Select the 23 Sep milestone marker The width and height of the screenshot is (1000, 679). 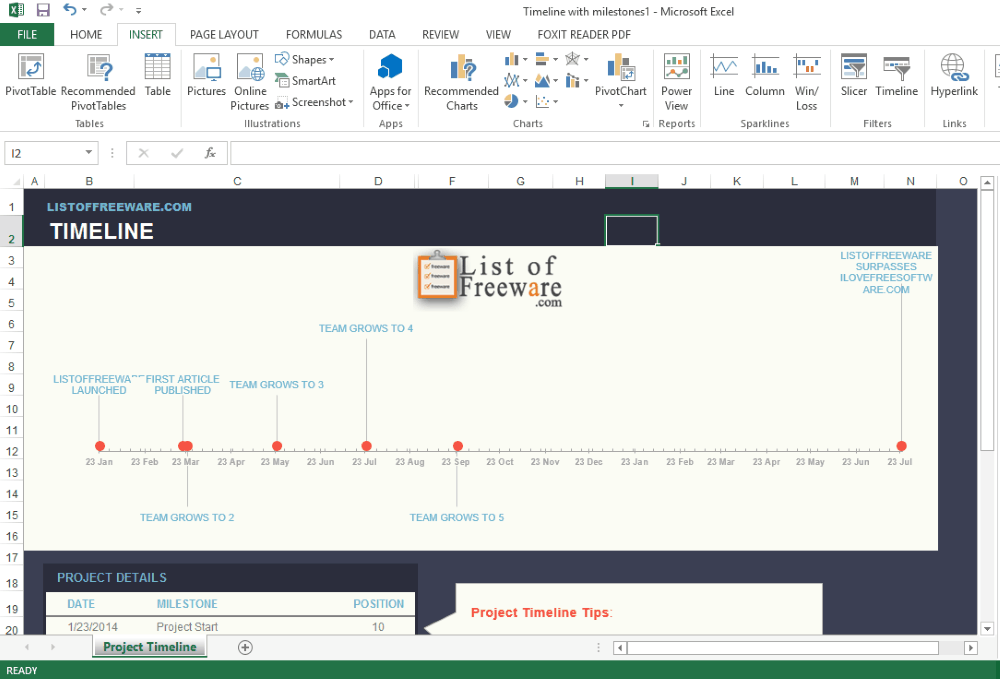point(458,446)
